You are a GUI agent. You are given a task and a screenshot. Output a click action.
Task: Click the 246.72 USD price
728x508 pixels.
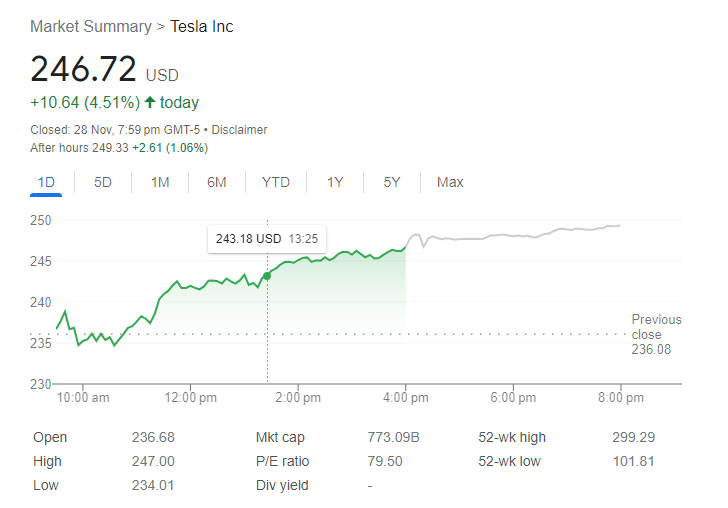[x=83, y=69]
